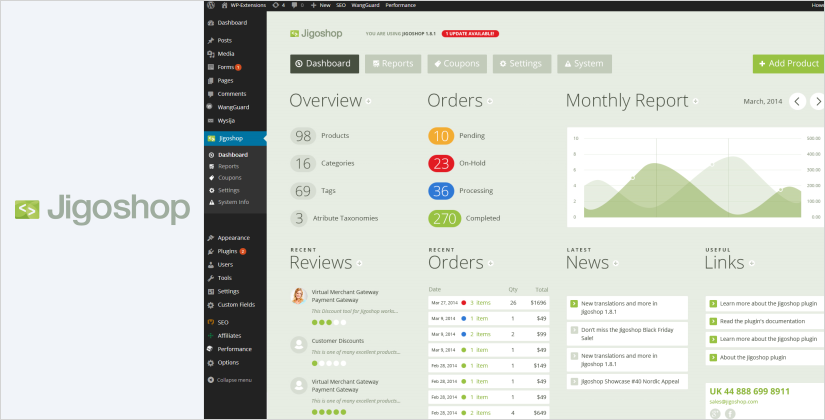Image resolution: width=825 pixels, height=420 pixels.
Task: Click the Google Plus contact icon
Action: point(714,413)
